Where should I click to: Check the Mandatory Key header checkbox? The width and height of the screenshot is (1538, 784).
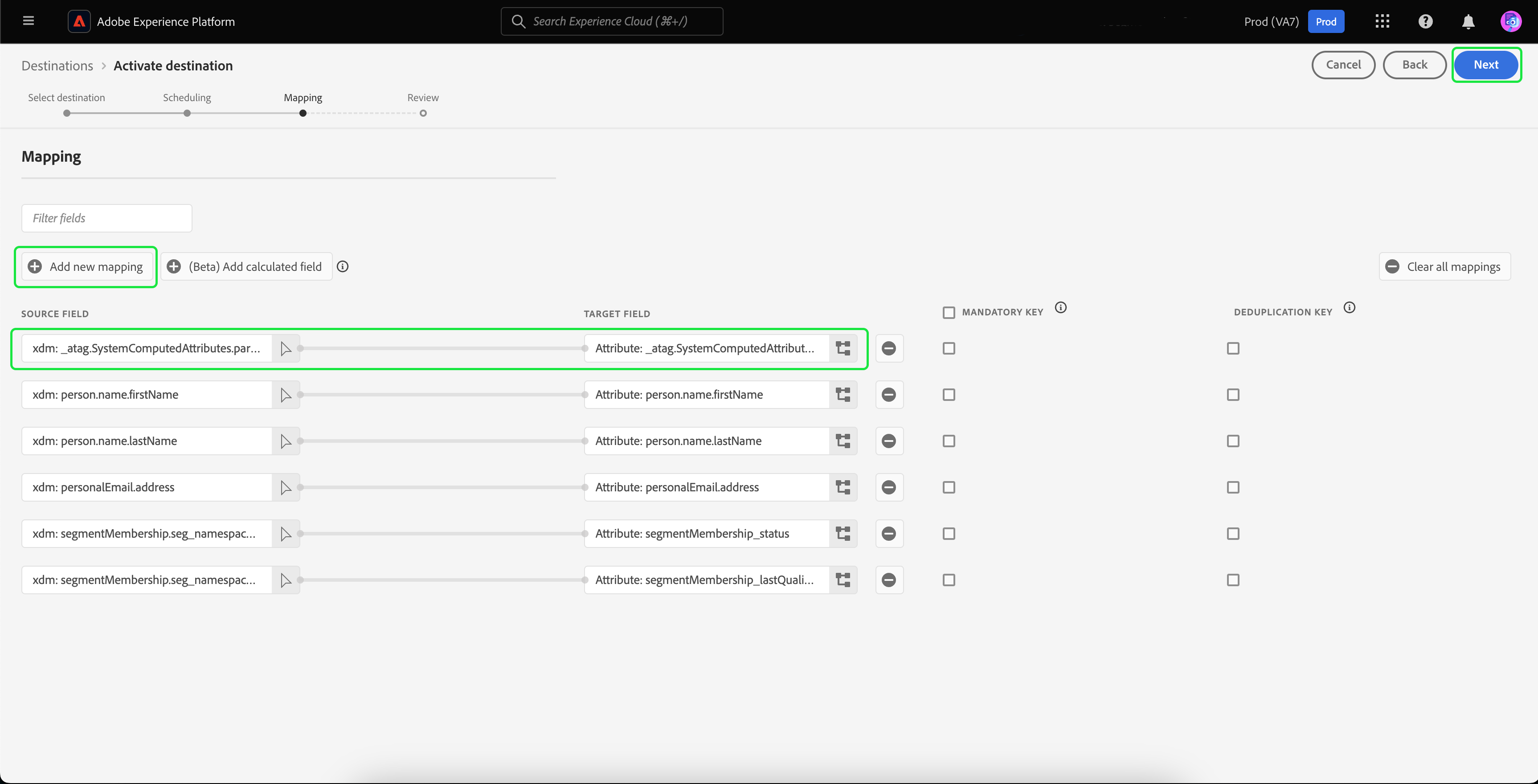(x=949, y=312)
